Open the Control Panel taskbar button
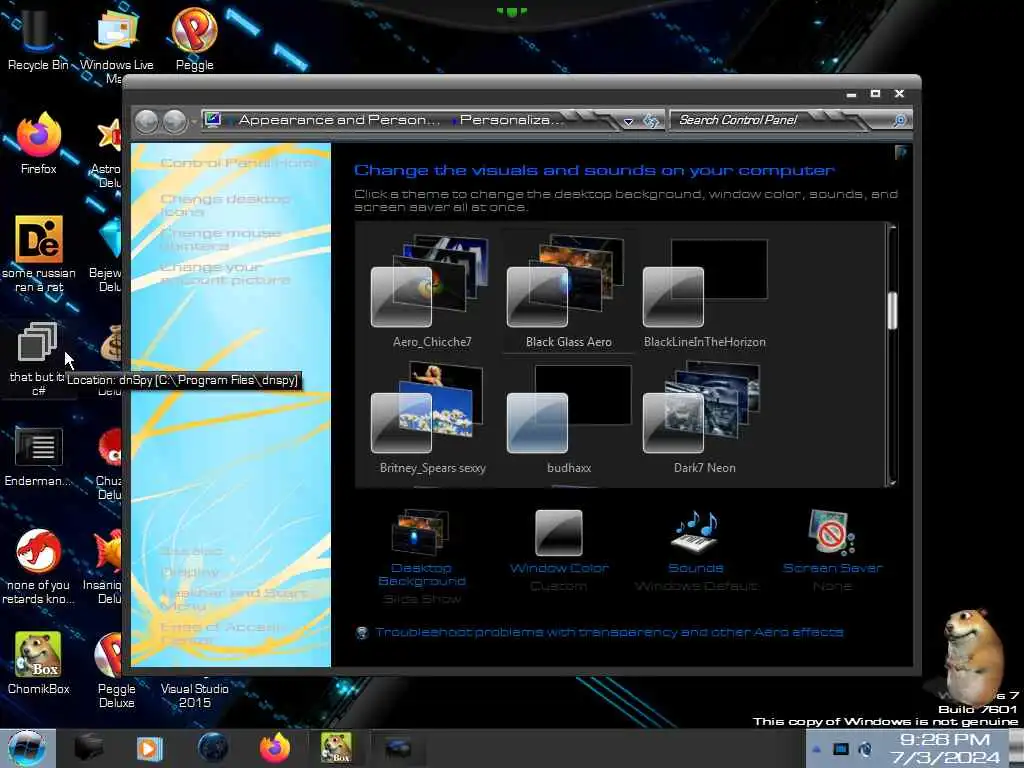The width and height of the screenshot is (1024, 768). tap(398, 748)
